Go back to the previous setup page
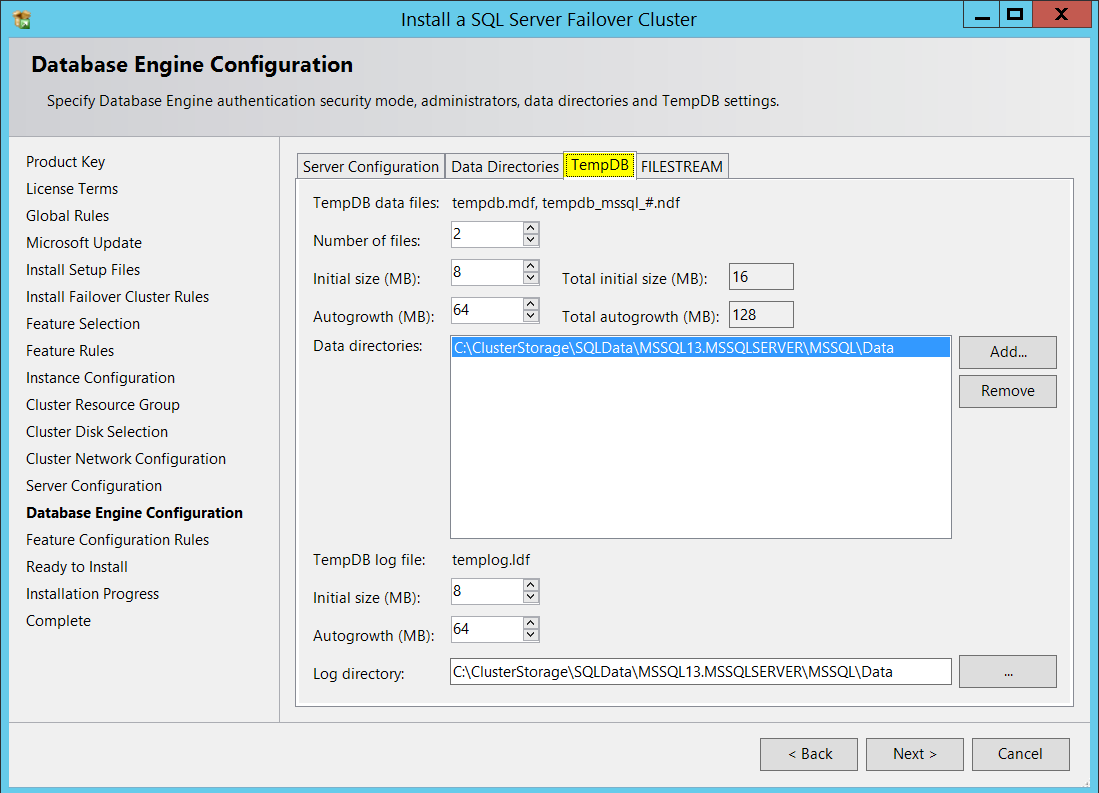 (x=809, y=754)
